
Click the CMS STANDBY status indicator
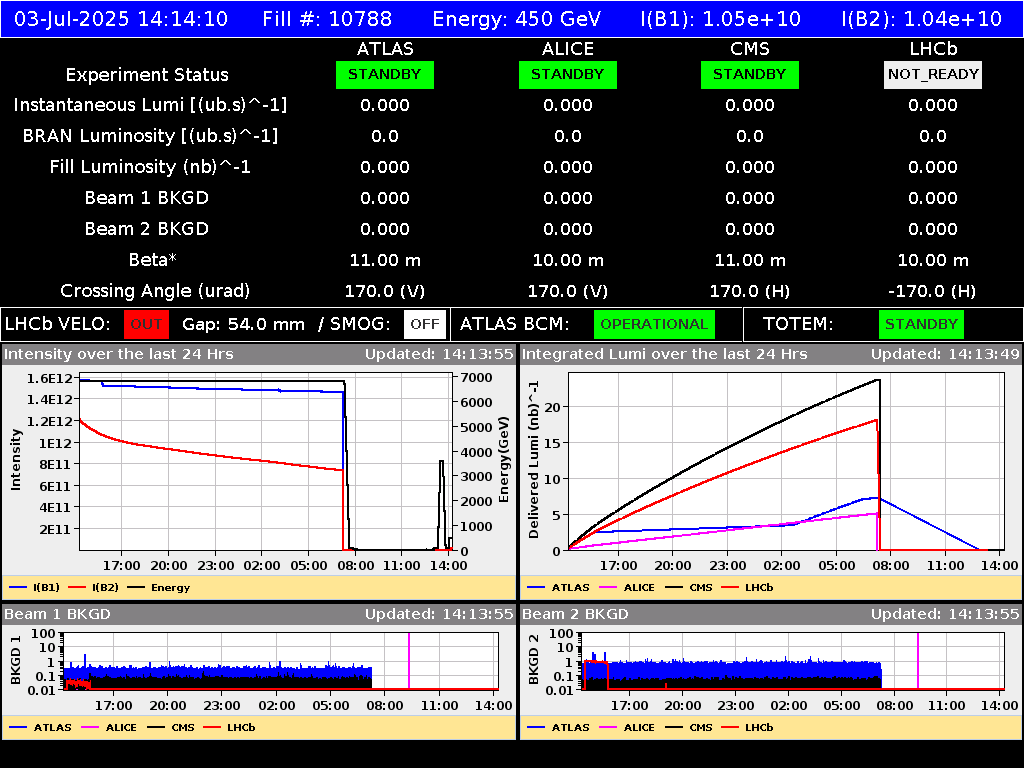tap(750, 74)
